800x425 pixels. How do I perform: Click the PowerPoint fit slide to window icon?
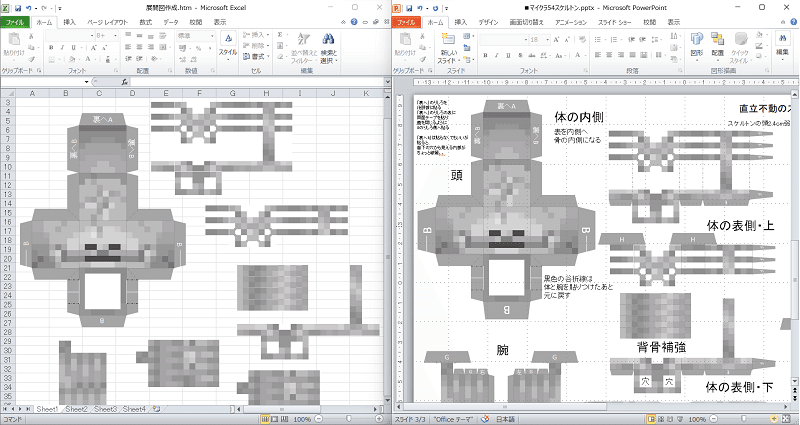[x=787, y=419]
